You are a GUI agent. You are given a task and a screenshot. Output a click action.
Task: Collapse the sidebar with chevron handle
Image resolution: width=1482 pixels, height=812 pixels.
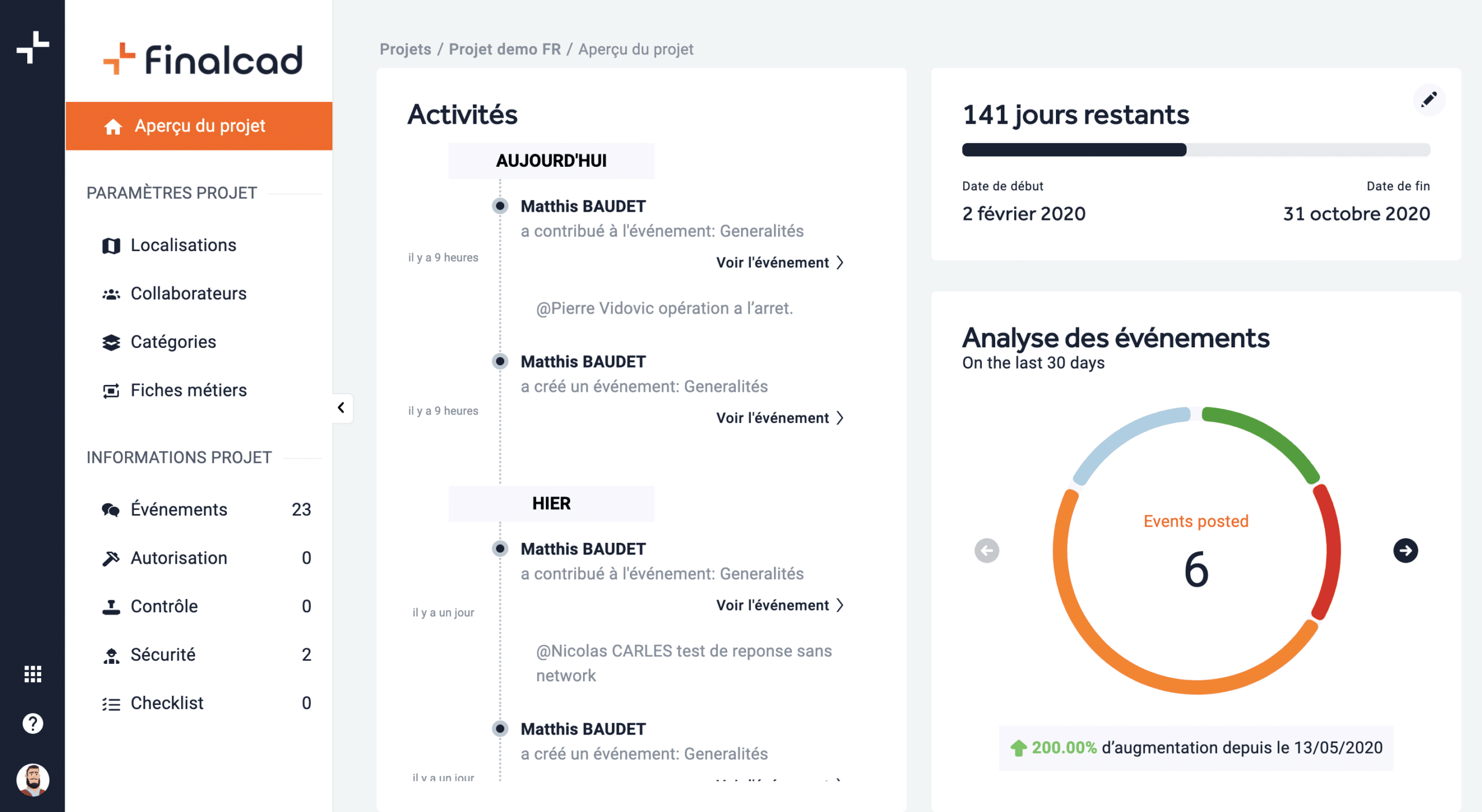click(342, 407)
